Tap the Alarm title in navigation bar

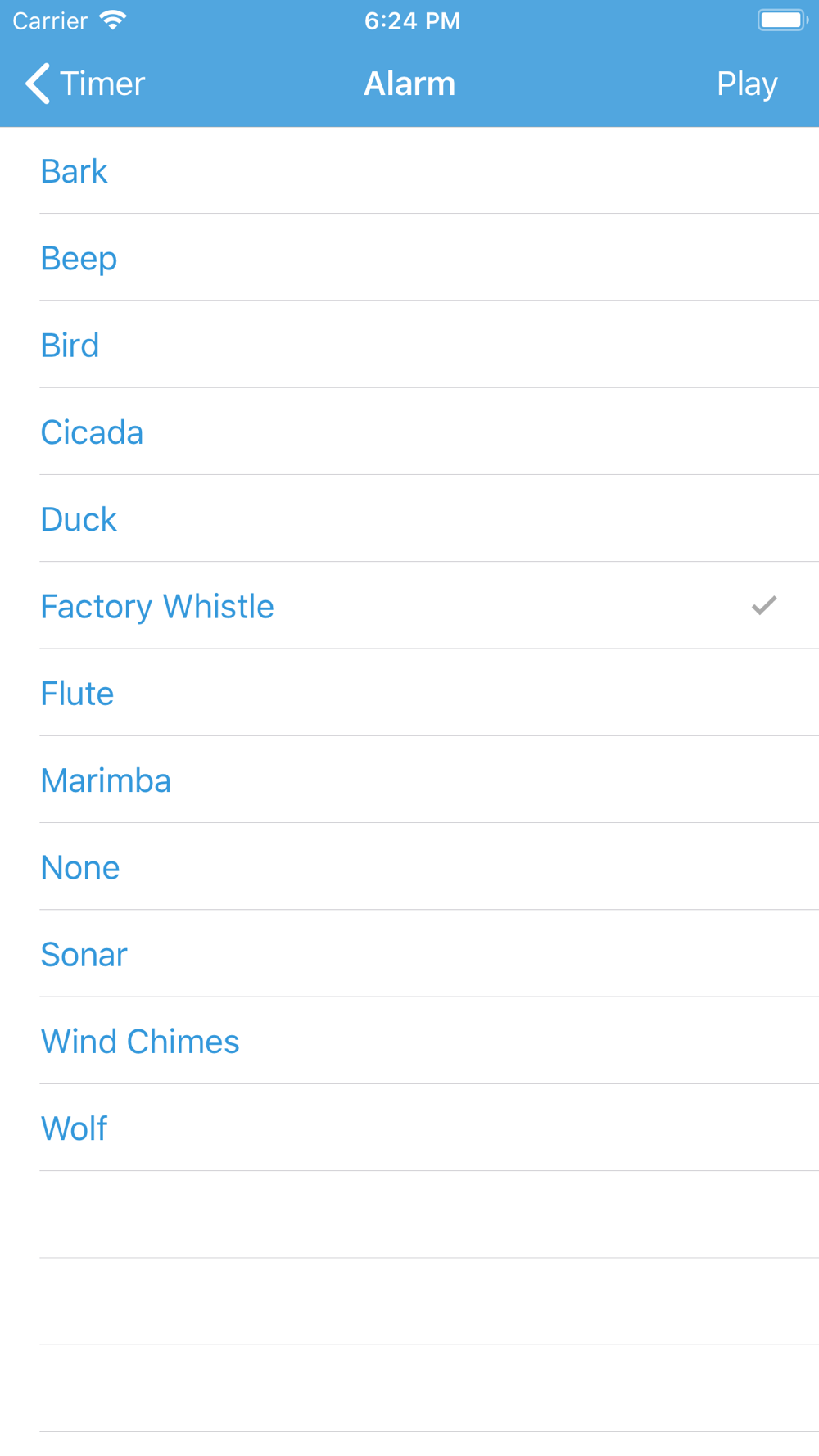pos(409,84)
